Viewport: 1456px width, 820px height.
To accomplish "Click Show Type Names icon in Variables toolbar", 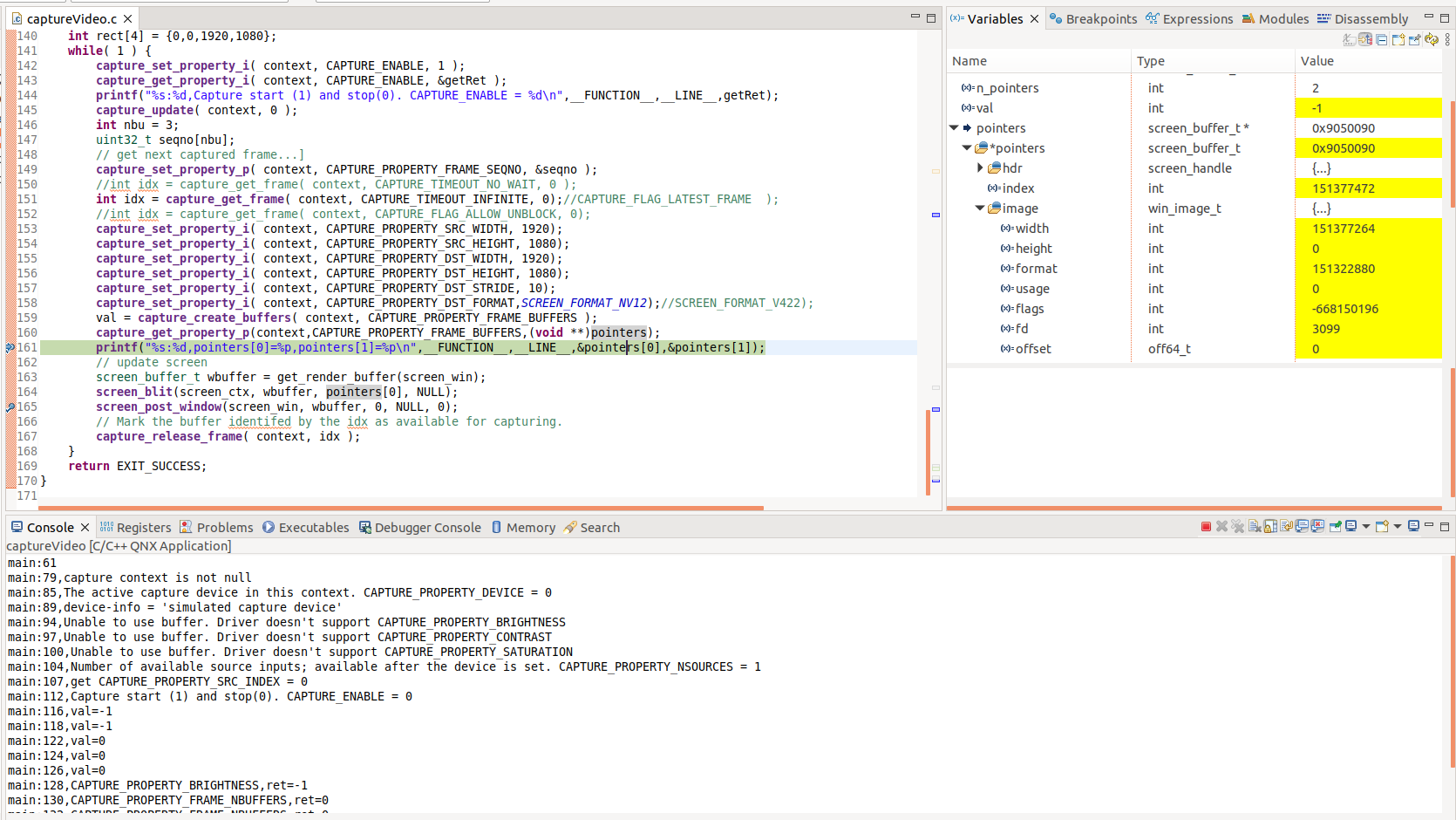I will [1350, 40].
